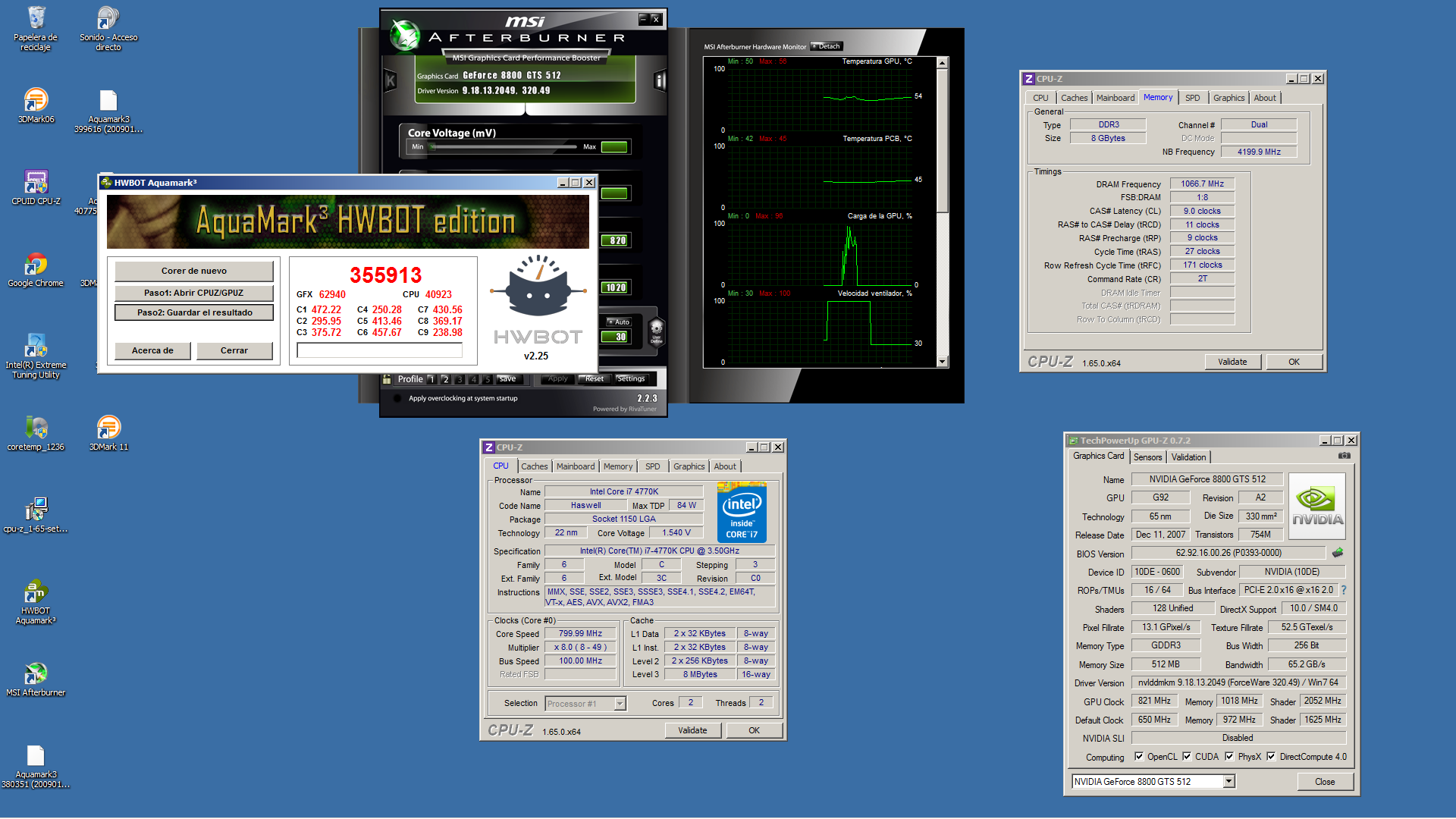Select the Aquamark3 399616 file icon

108,111
